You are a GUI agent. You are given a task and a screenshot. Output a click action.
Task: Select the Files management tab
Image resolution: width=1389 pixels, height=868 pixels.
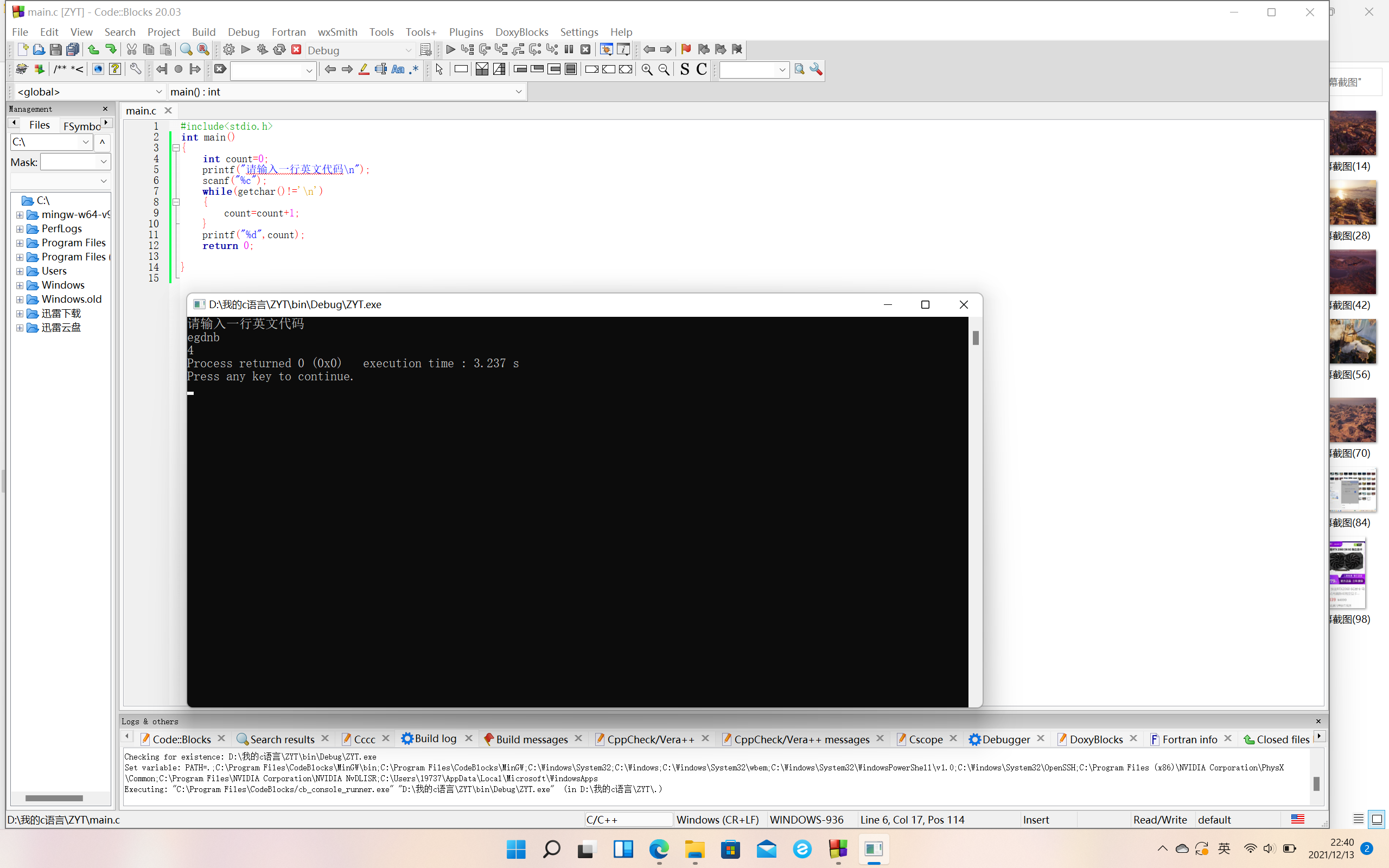(x=40, y=125)
